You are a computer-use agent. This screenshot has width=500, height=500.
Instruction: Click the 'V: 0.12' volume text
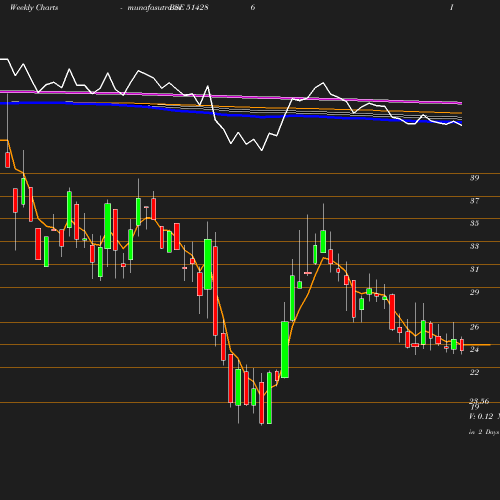pos(481,416)
